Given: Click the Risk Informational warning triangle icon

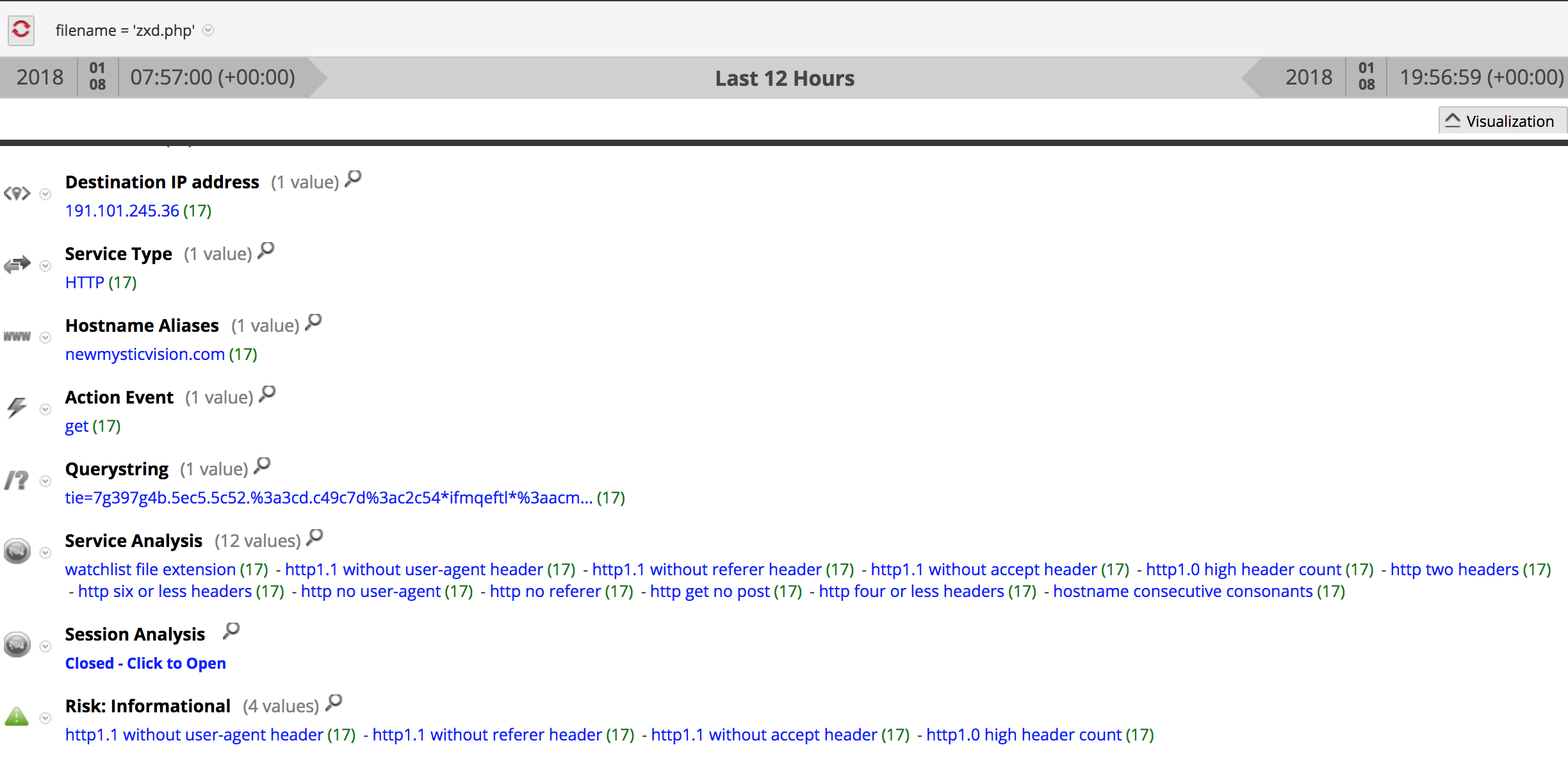Looking at the screenshot, I should click(x=16, y=716).
